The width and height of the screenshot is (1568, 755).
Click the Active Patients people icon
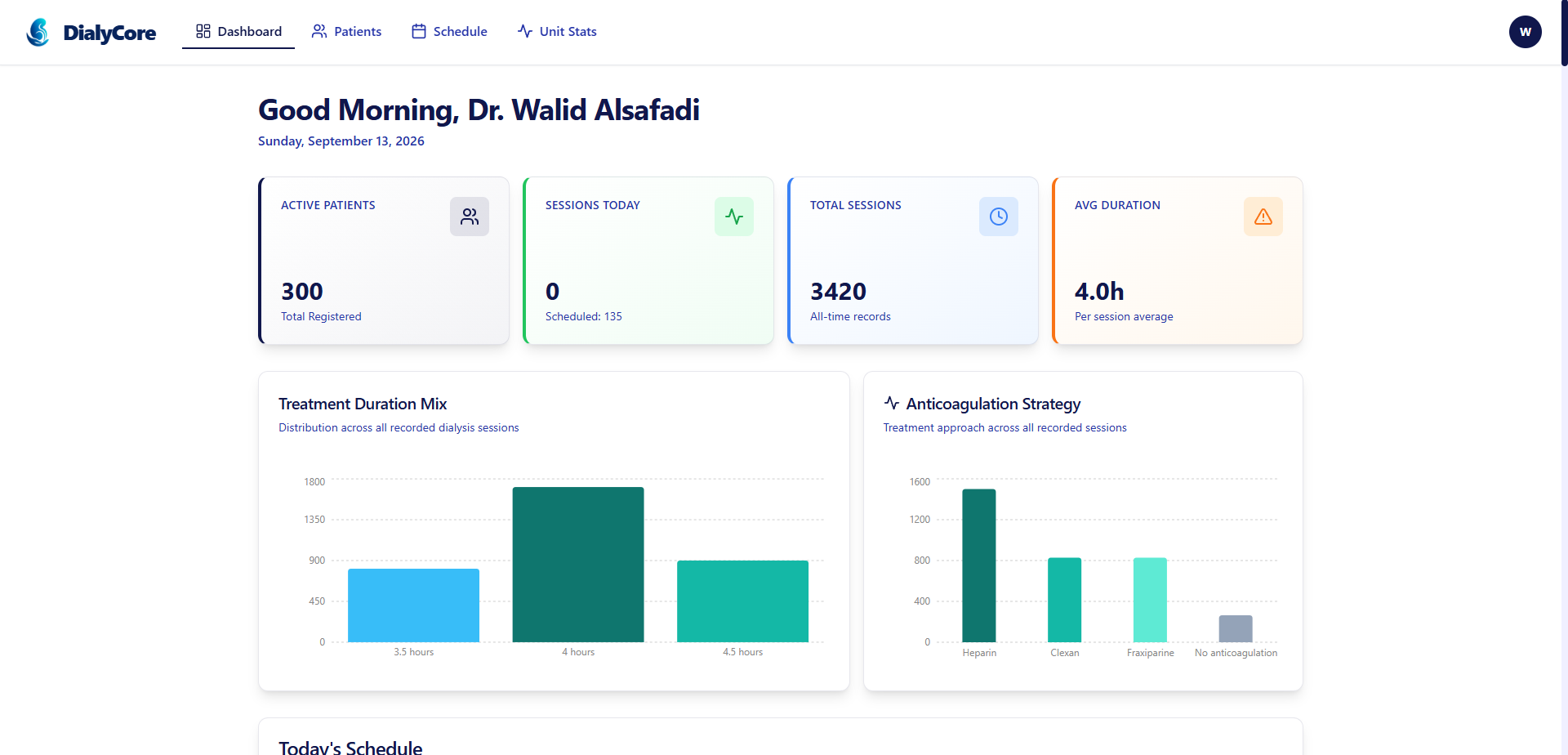point(470,217)
